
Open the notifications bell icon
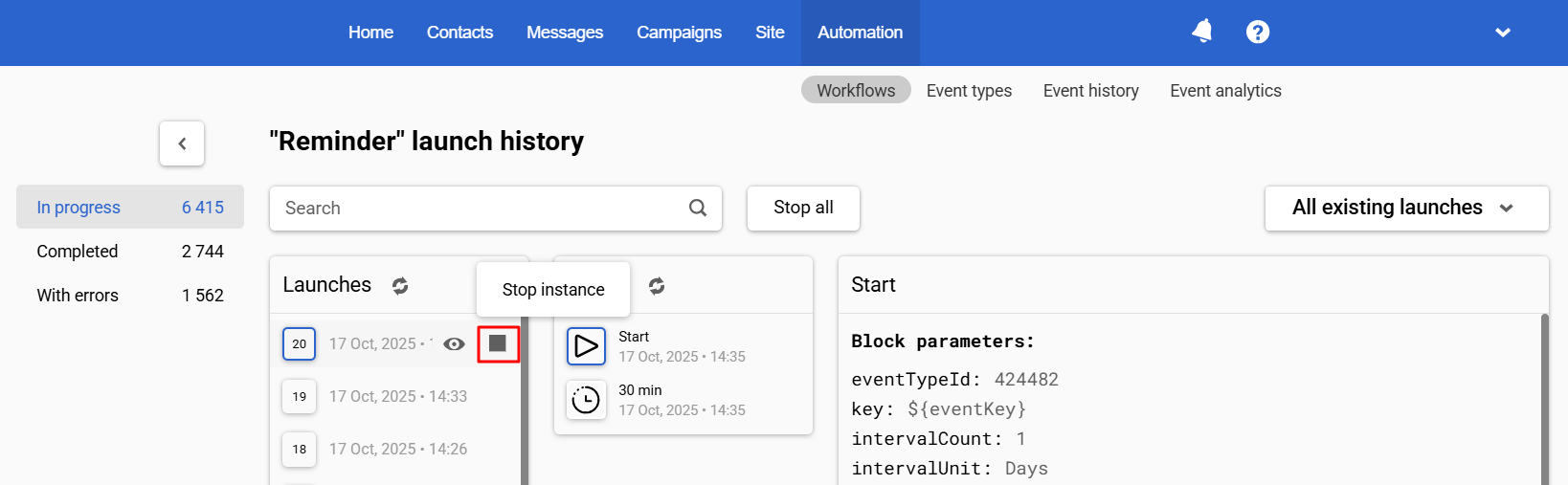click(1202, 32)
